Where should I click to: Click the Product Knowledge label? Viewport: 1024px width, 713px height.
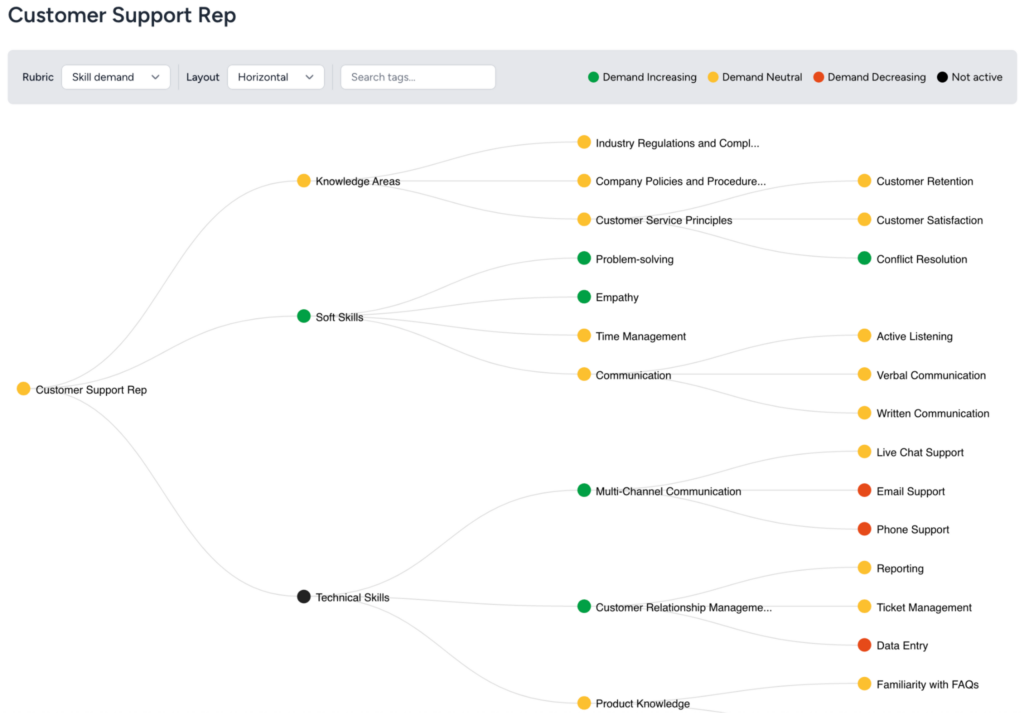(x=643, y=704)
